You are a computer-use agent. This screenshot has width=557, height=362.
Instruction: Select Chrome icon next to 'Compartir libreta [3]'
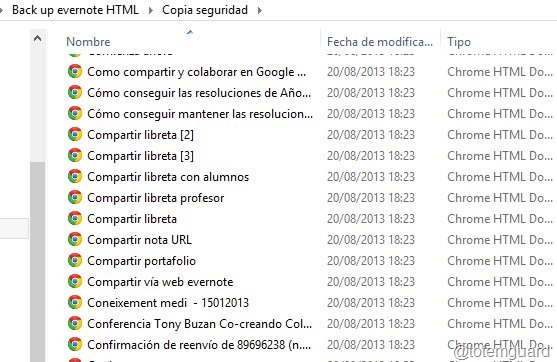coord(75,155)
